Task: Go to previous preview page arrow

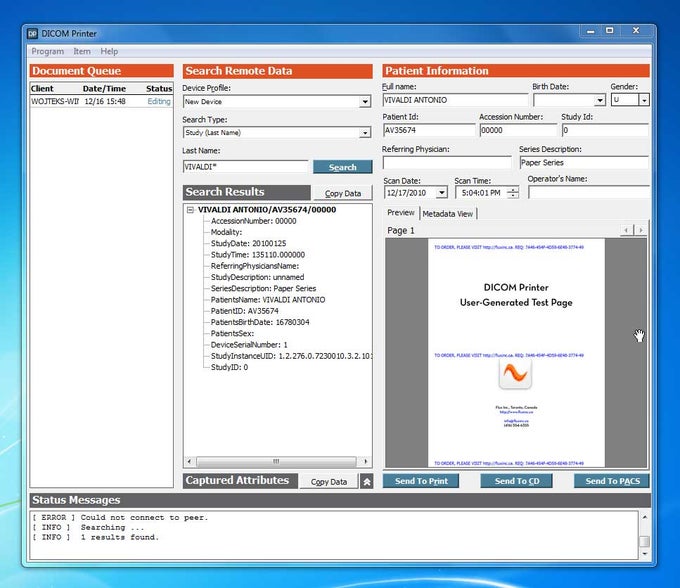Action: [627, 230]
